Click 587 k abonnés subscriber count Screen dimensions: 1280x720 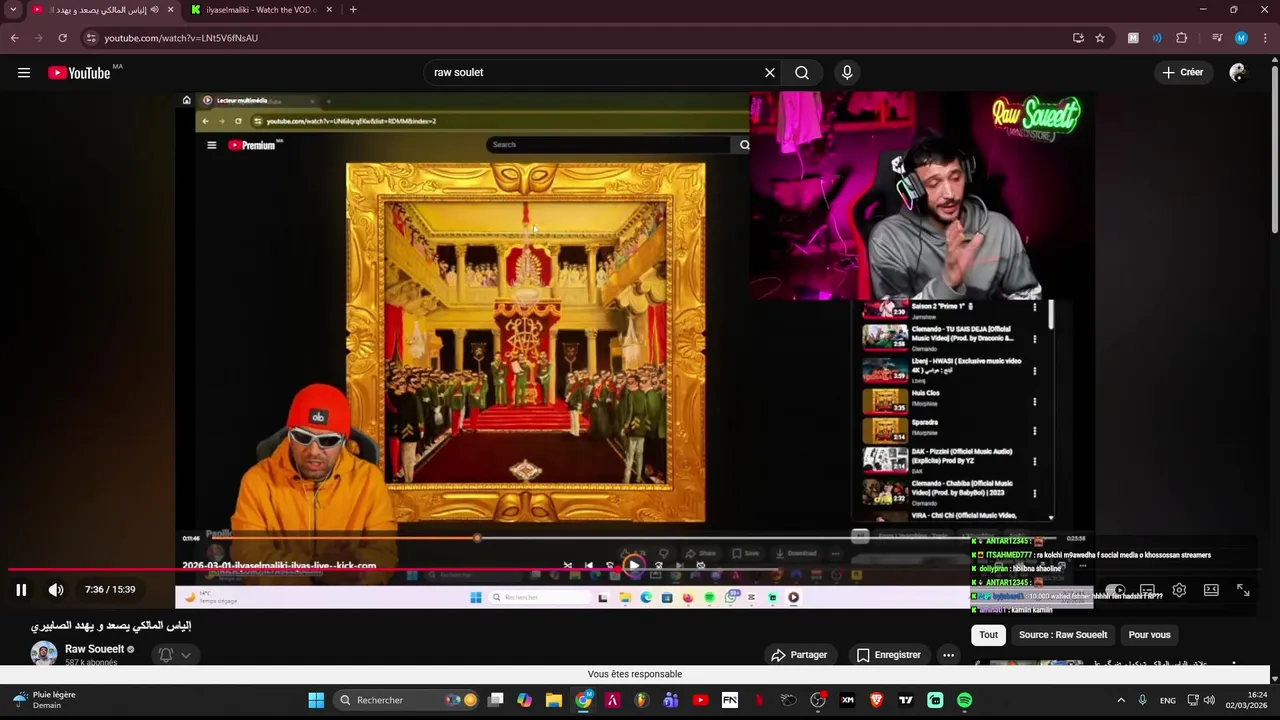pyautogui.click(x=91, y=663)
